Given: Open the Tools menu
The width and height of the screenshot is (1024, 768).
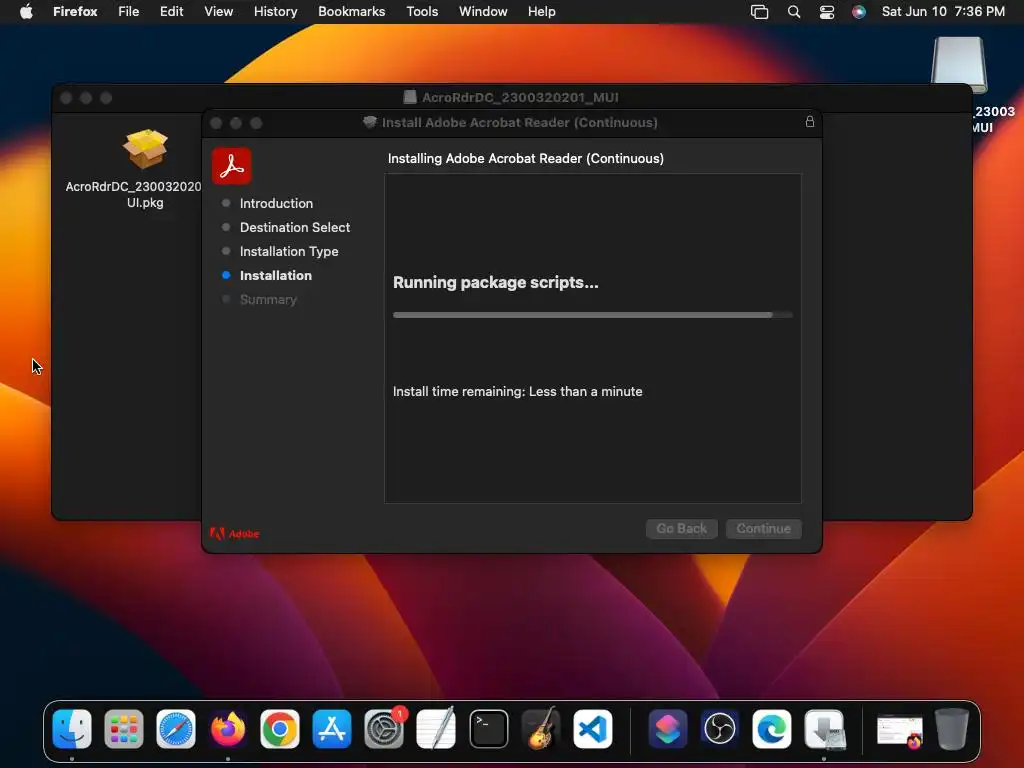Looking at the screenshot, I should point(422,12).
